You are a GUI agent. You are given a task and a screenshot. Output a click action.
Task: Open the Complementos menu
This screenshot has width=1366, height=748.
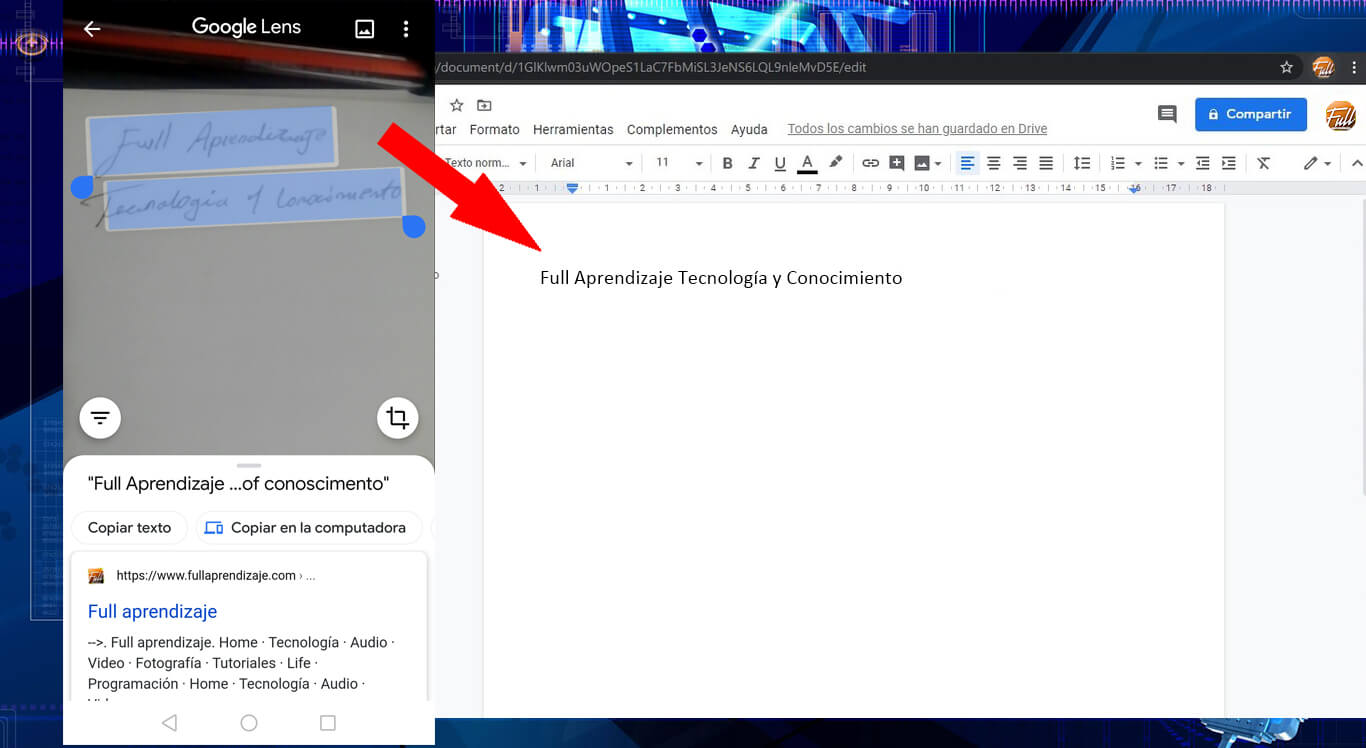672,130
